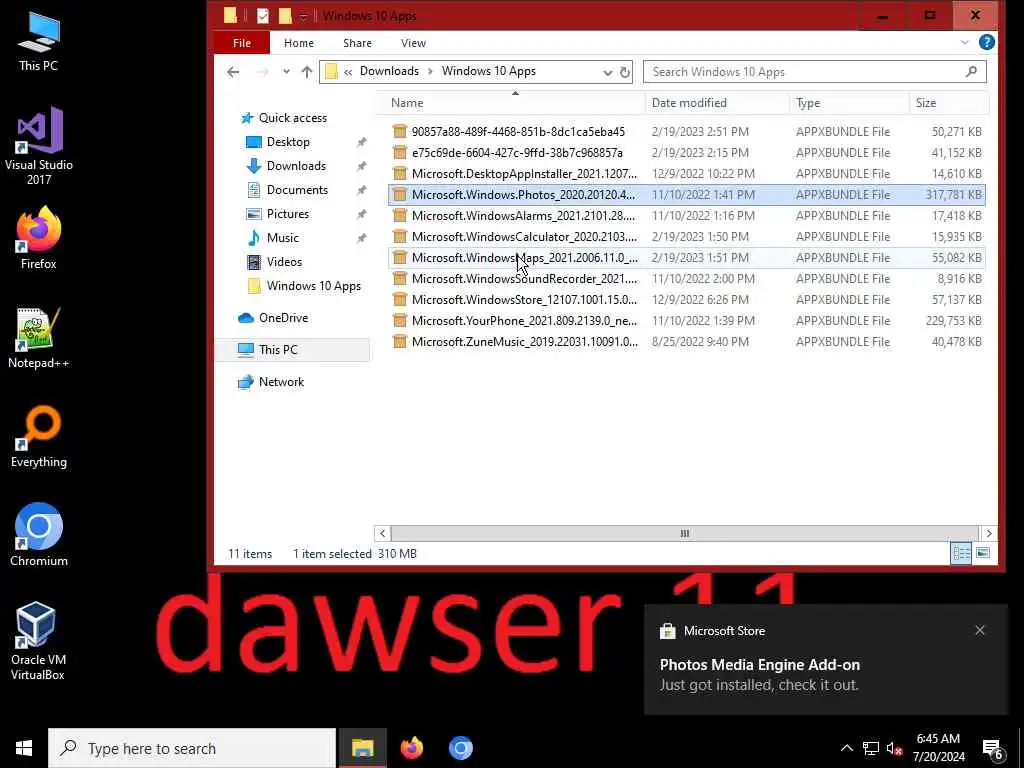This screenshot has width=1024, height=768.
Task: Open Documents in the navigation pane
Action: tap(297, 190)
